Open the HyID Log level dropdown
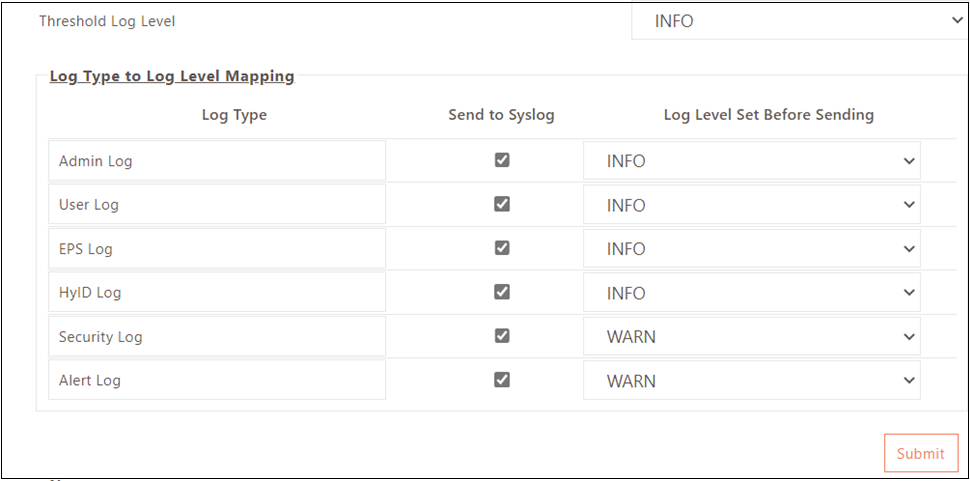 coord(752,292)
